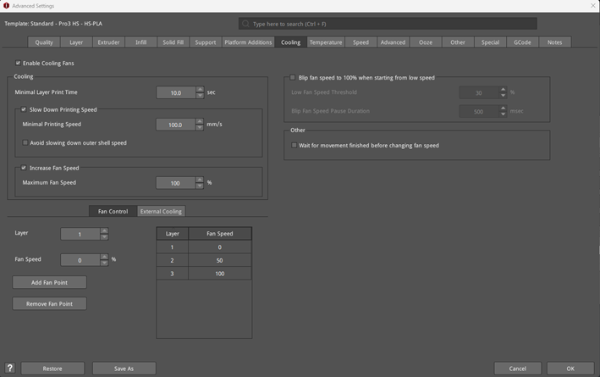
Task: Click the search magnifier icon
Action: 246,24
